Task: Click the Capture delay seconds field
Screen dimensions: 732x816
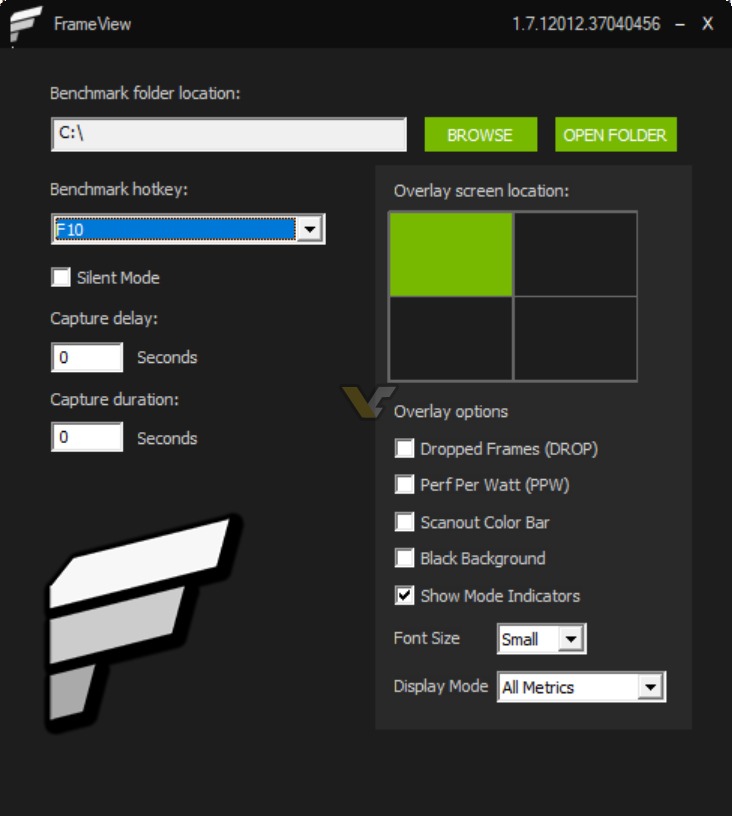Action: coord(87,357)
